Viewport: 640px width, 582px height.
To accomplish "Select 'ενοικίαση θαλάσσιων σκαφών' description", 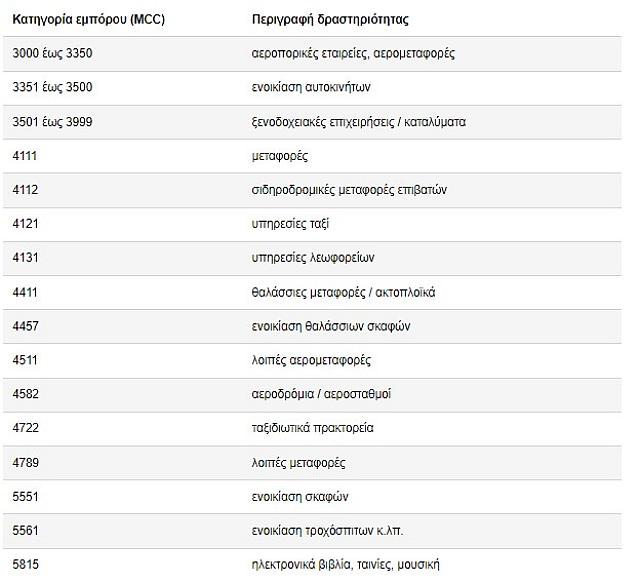I will (331, 326).
